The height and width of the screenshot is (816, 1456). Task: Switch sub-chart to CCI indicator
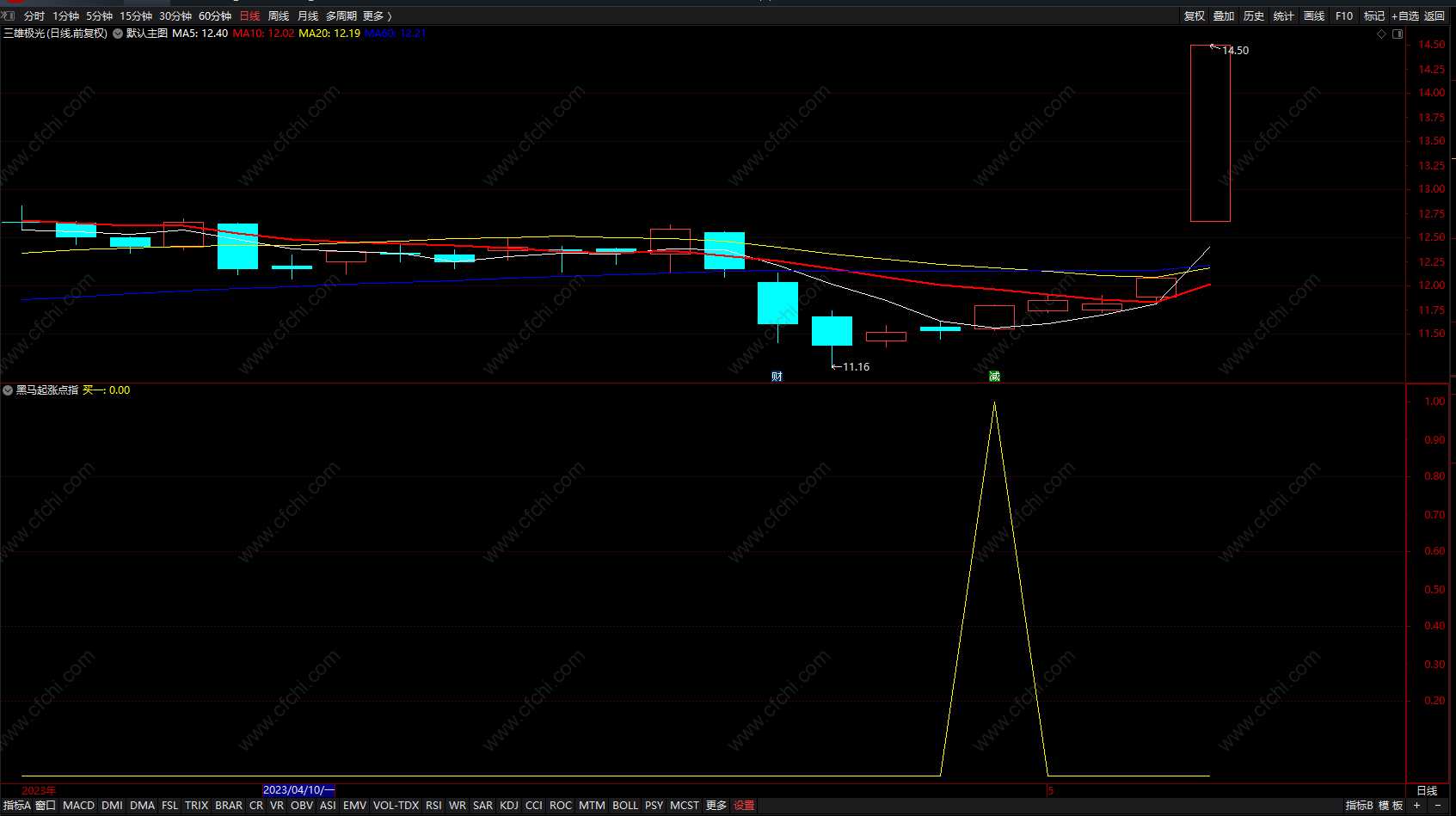(534, 806)
